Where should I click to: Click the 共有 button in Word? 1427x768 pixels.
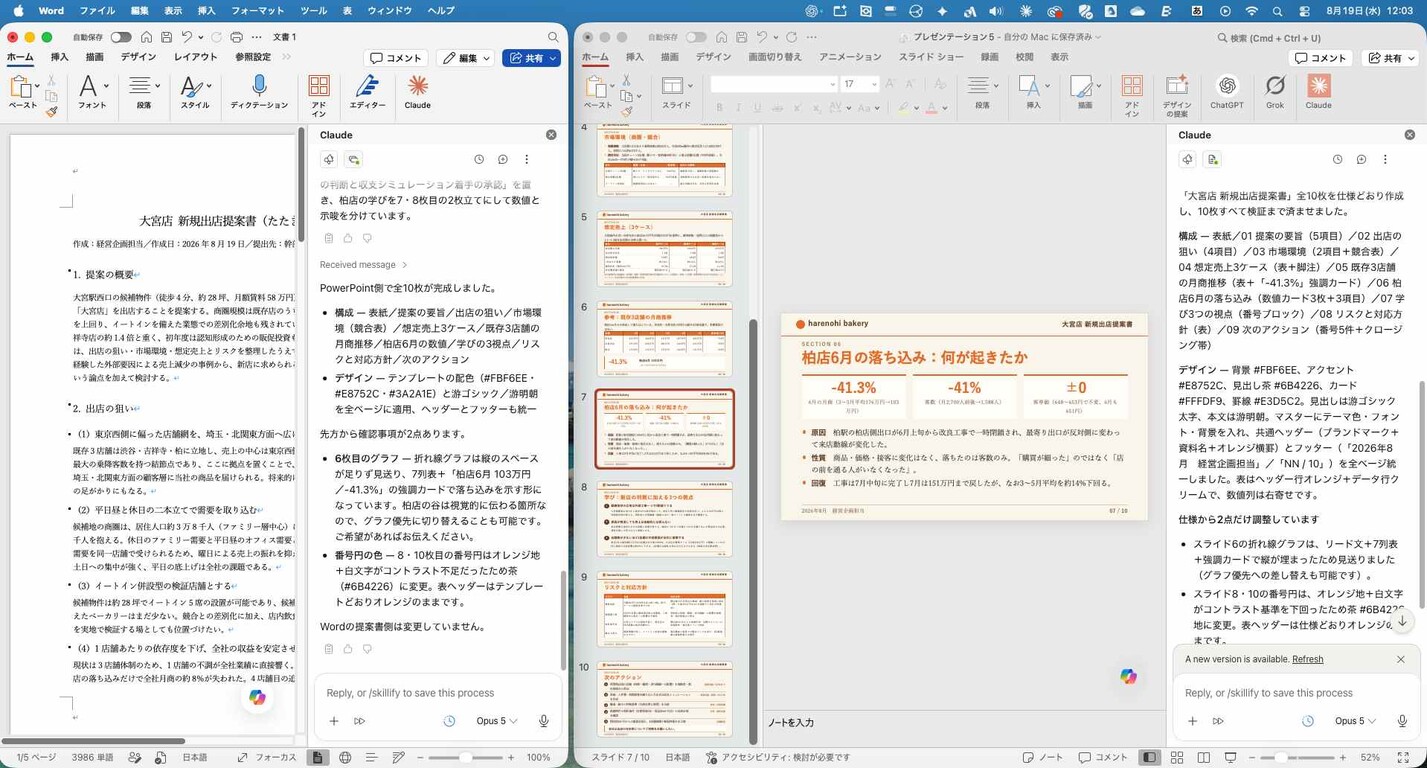[531, 58]
